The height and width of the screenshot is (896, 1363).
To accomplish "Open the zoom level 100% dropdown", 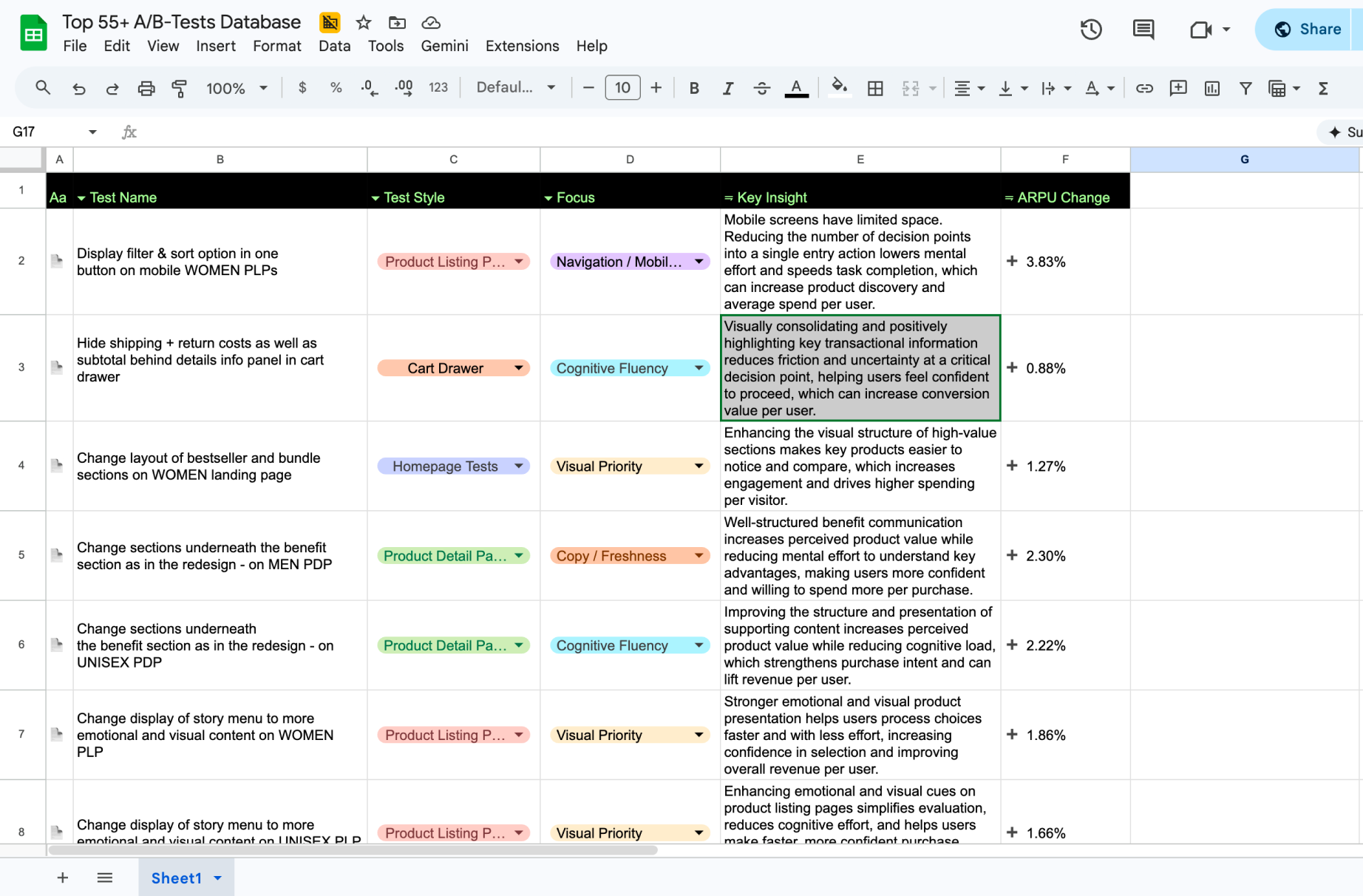I will point(236,88).
